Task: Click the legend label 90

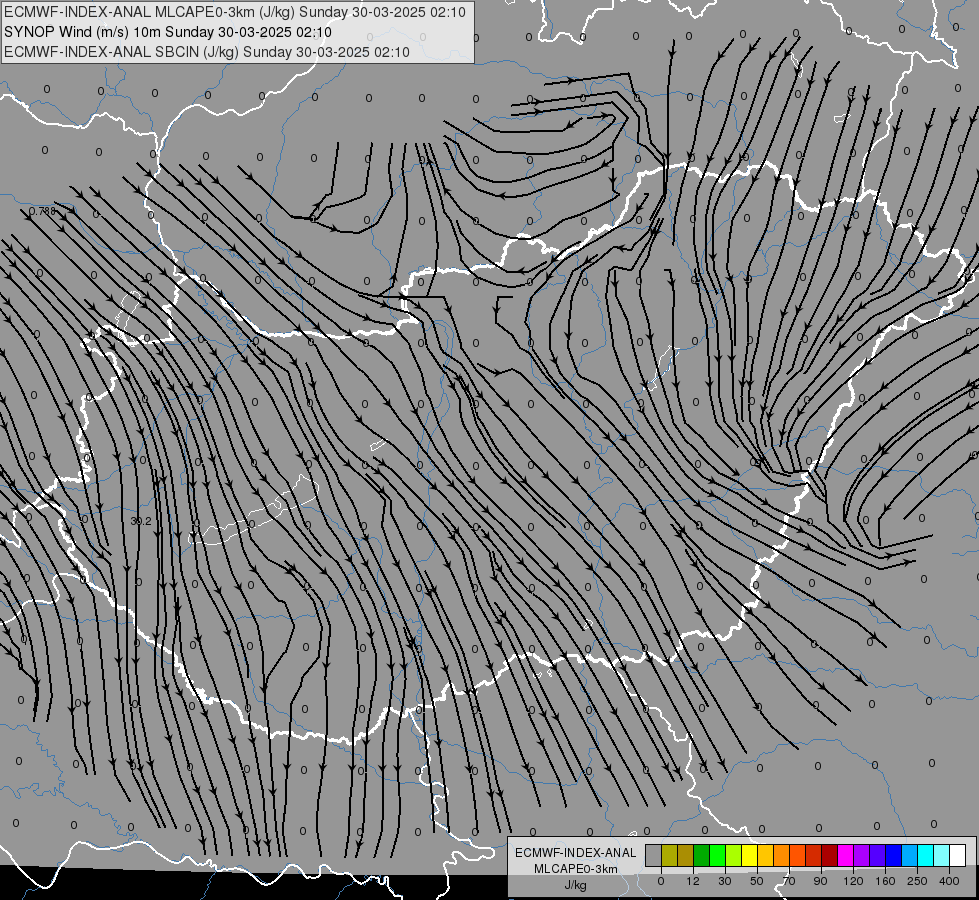Action: [x=820, y=881]
